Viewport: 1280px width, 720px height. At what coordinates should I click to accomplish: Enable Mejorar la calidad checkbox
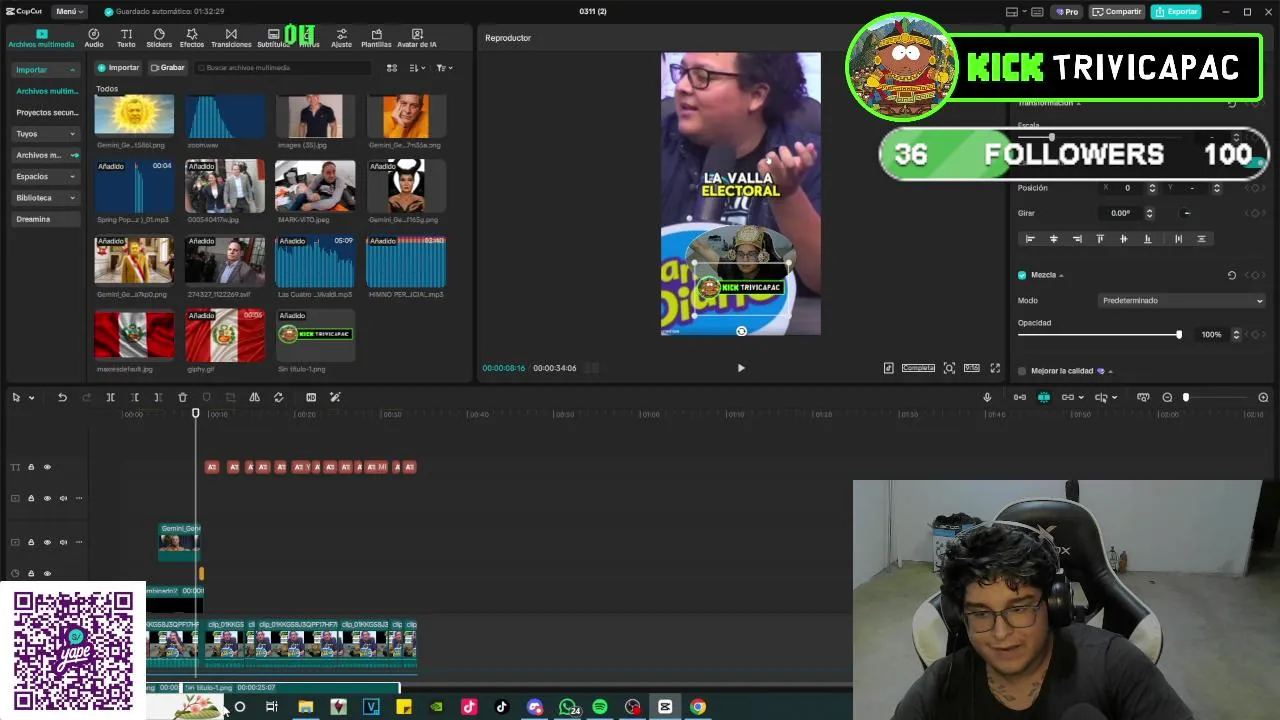(1022, 371)
